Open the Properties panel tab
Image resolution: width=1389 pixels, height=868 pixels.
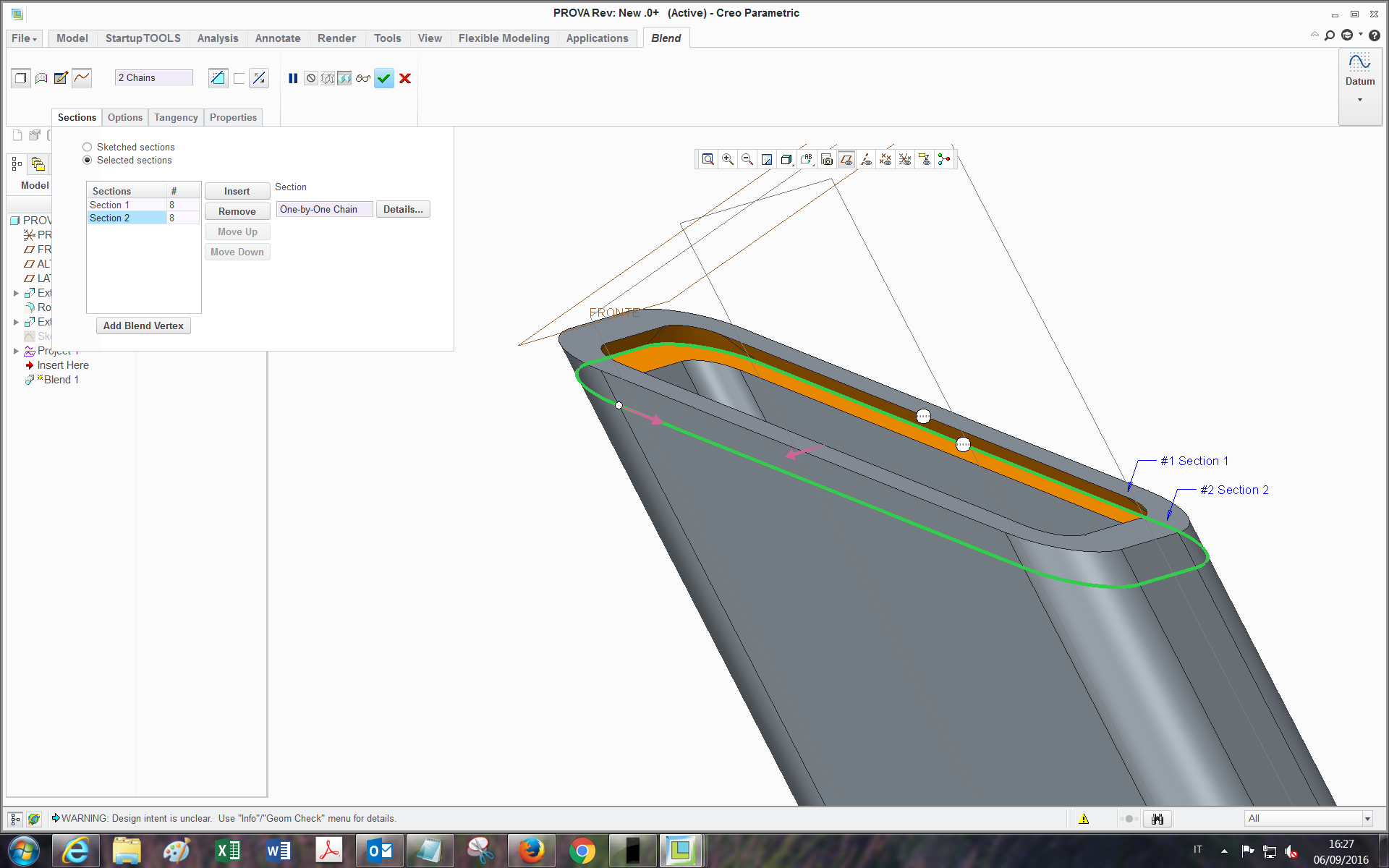click(x=233, y=117)
